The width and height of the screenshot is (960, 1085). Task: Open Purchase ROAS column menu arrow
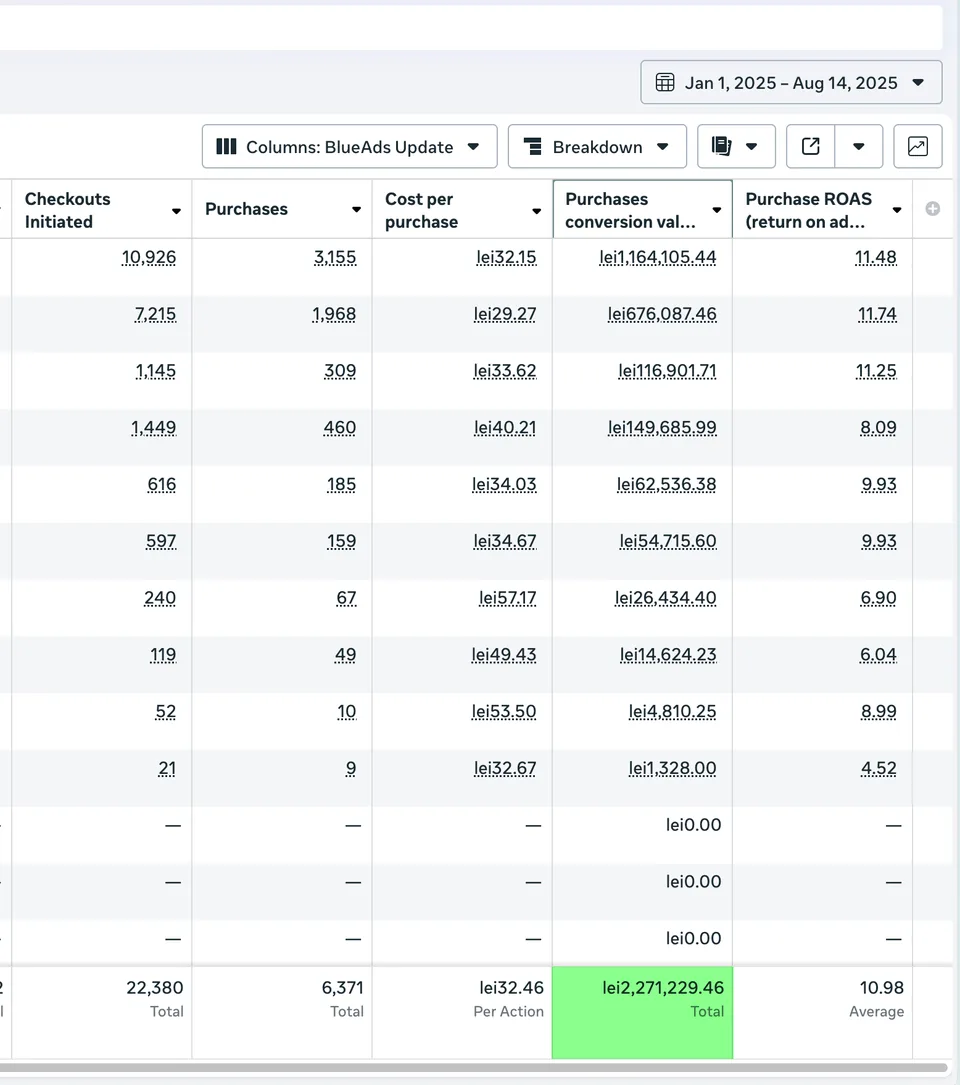897,210
